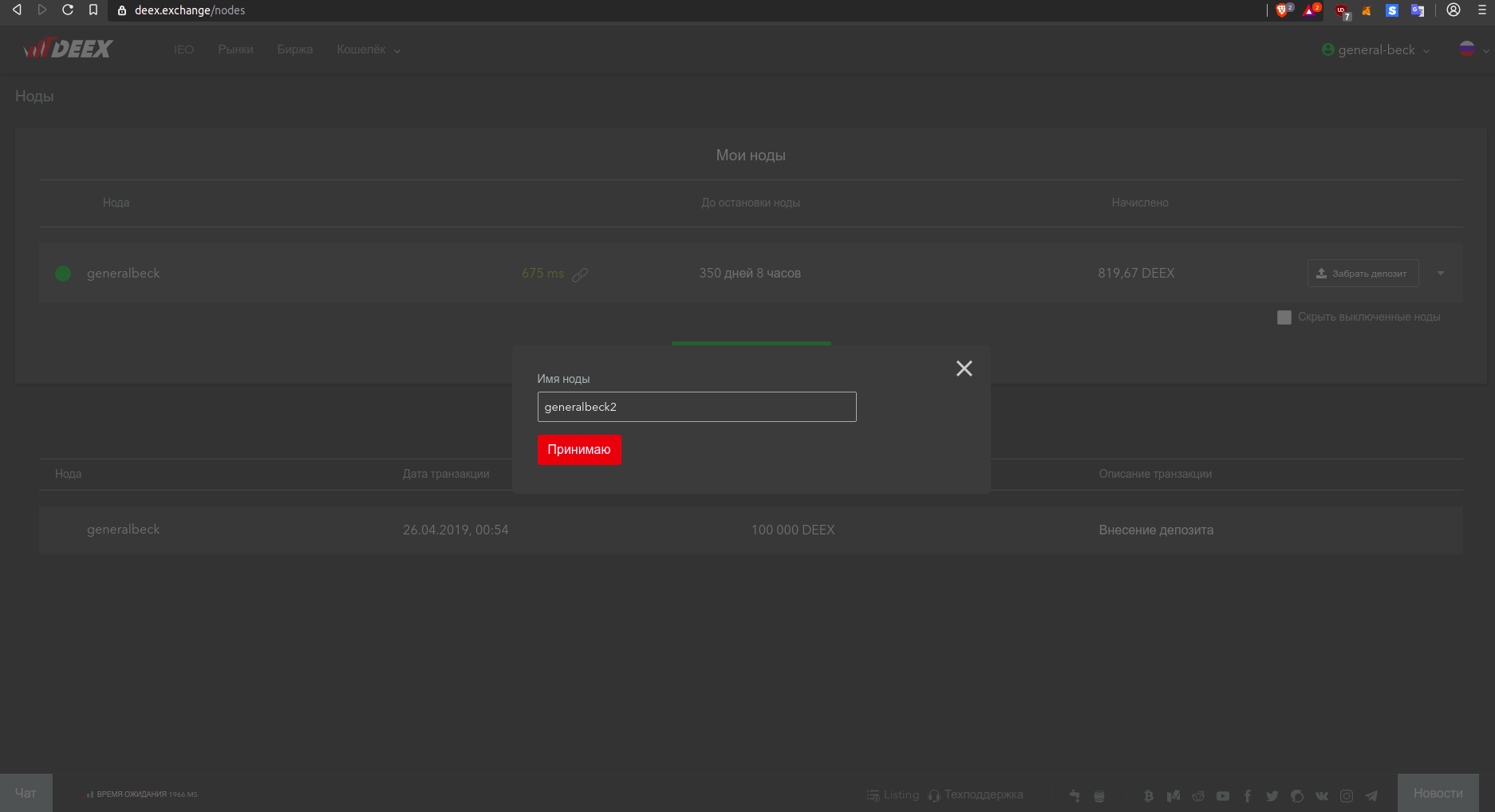The height and width of the screenshot is (812, 1495).
Task: Click the 675 ms ping value
Action: (x=542, y=274)
